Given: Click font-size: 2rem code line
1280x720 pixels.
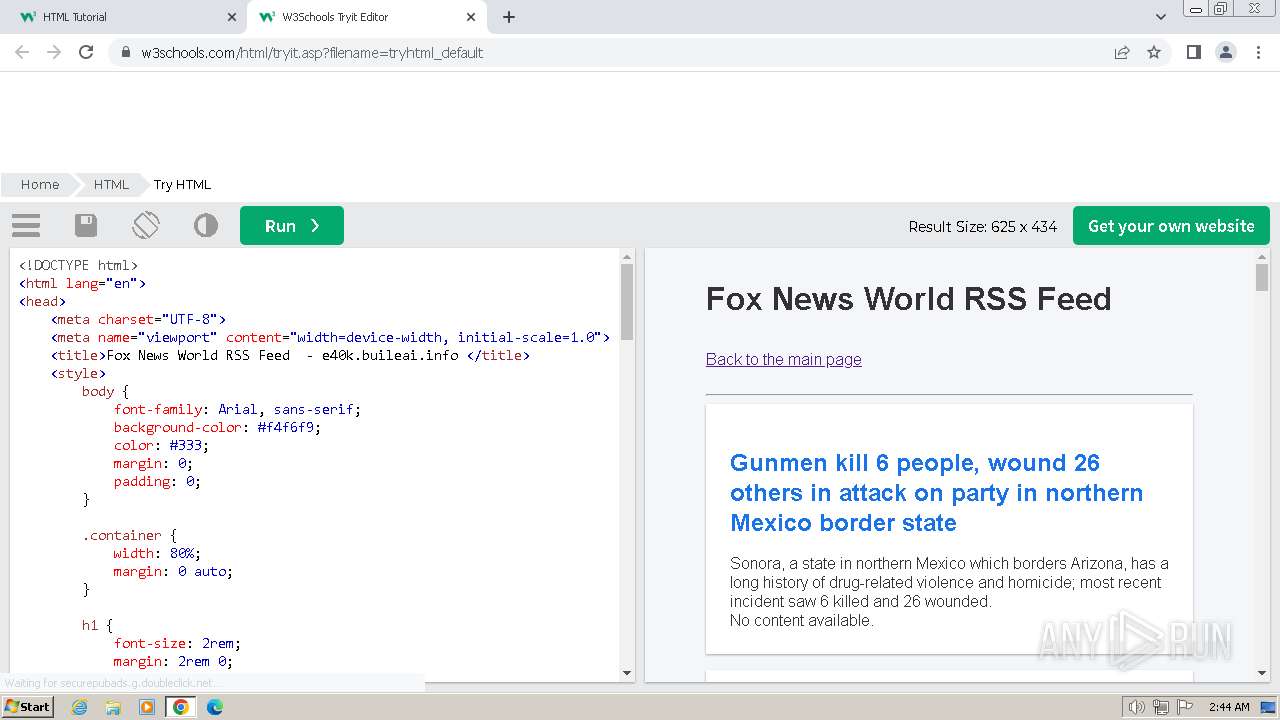Looking at the screenshot, I should (177, 643).
